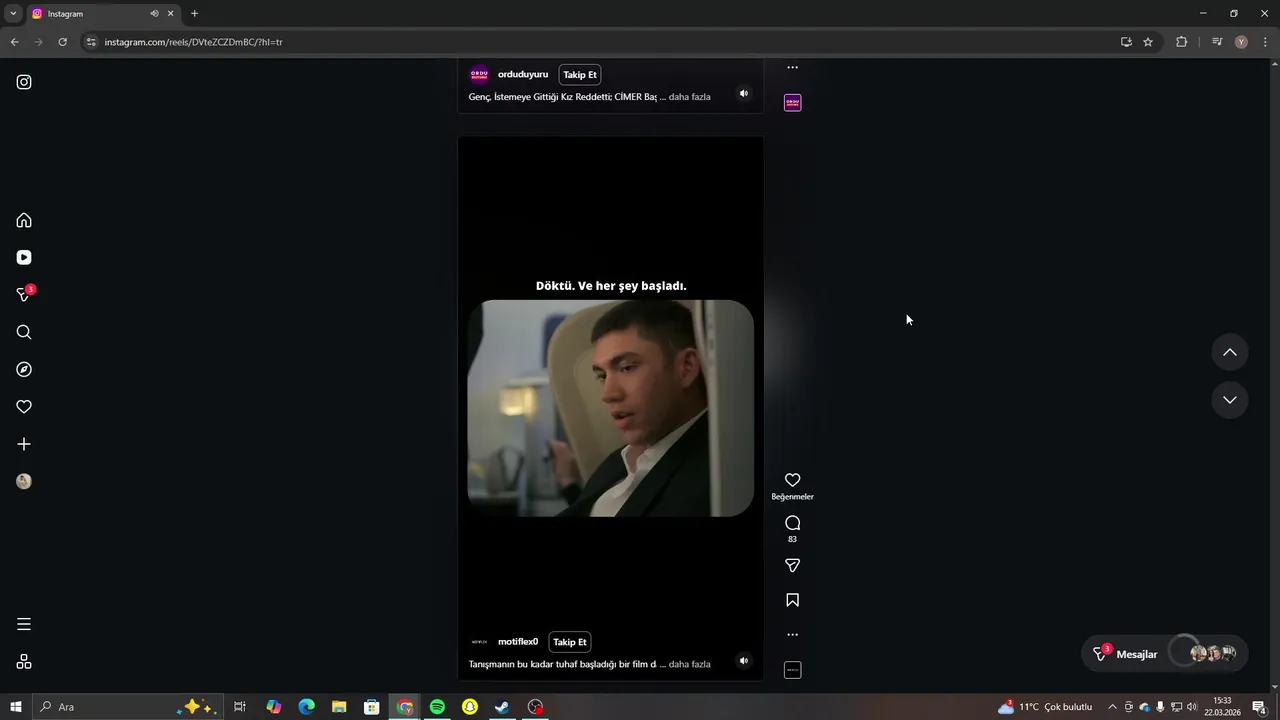Reload the Instagram page
Image resolution: width=1280 pixels, height=720 pixels.
[62, 42]
